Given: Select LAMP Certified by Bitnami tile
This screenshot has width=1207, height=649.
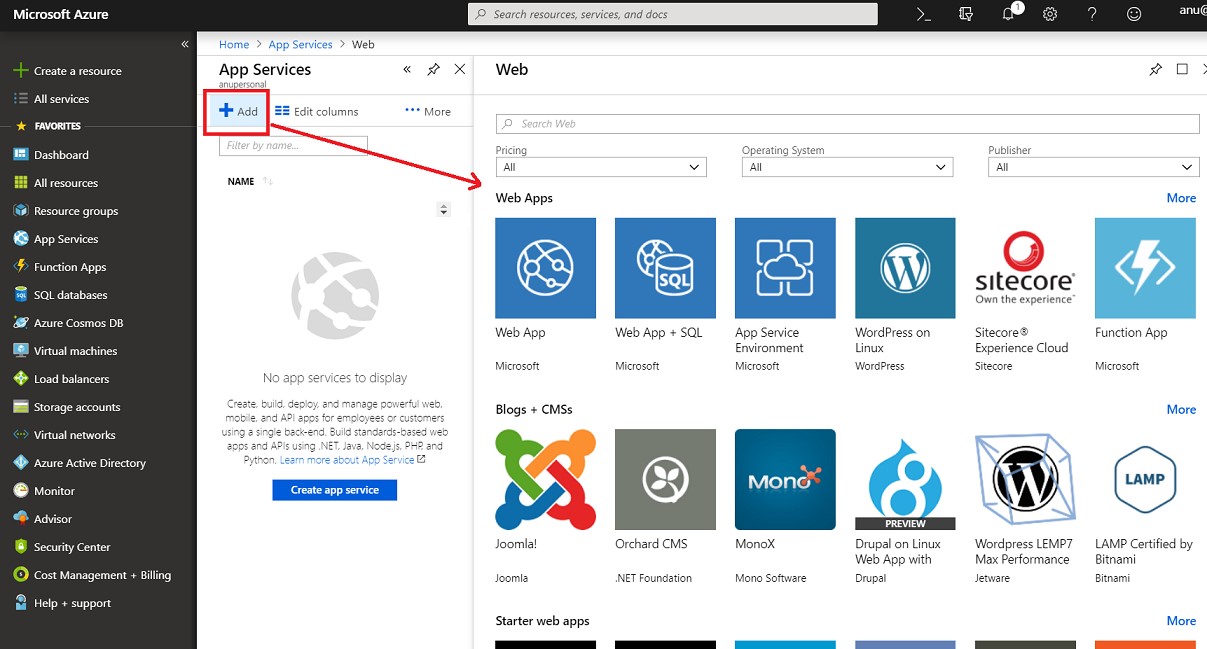Looking at the screenshot, I should tap(1145, 479).
